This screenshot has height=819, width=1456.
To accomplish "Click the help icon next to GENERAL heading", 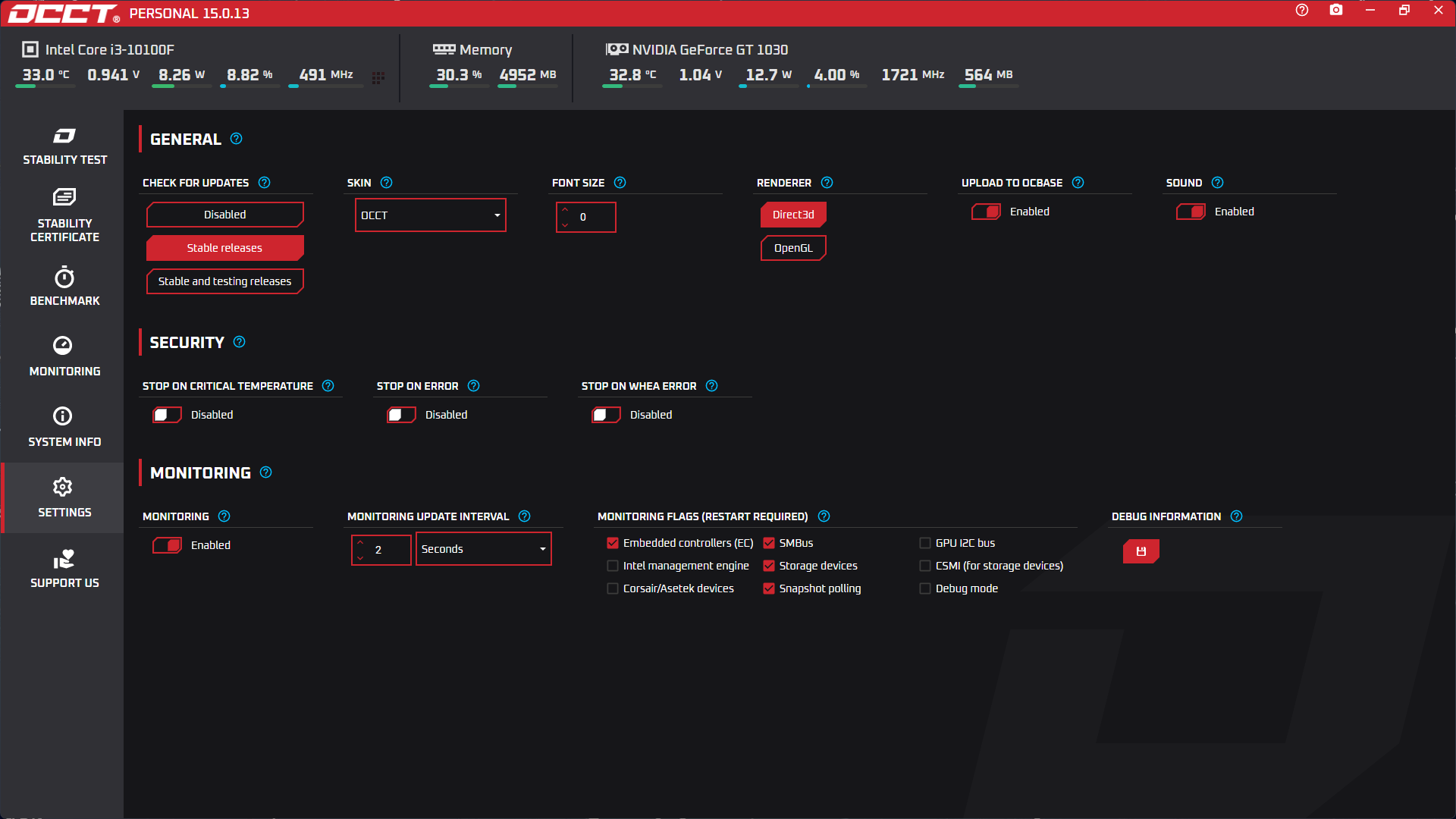I will pyautogui.click(x=236, y=139).
